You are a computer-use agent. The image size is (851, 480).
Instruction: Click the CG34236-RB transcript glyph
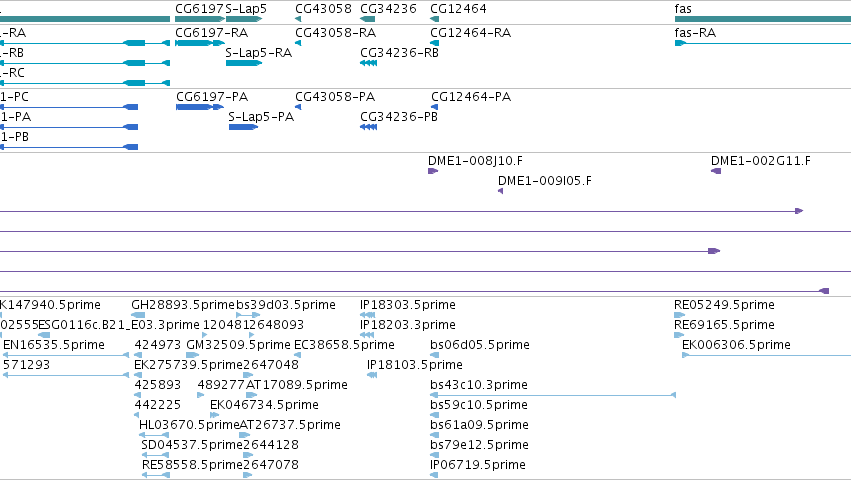click(x=369, y=63)
